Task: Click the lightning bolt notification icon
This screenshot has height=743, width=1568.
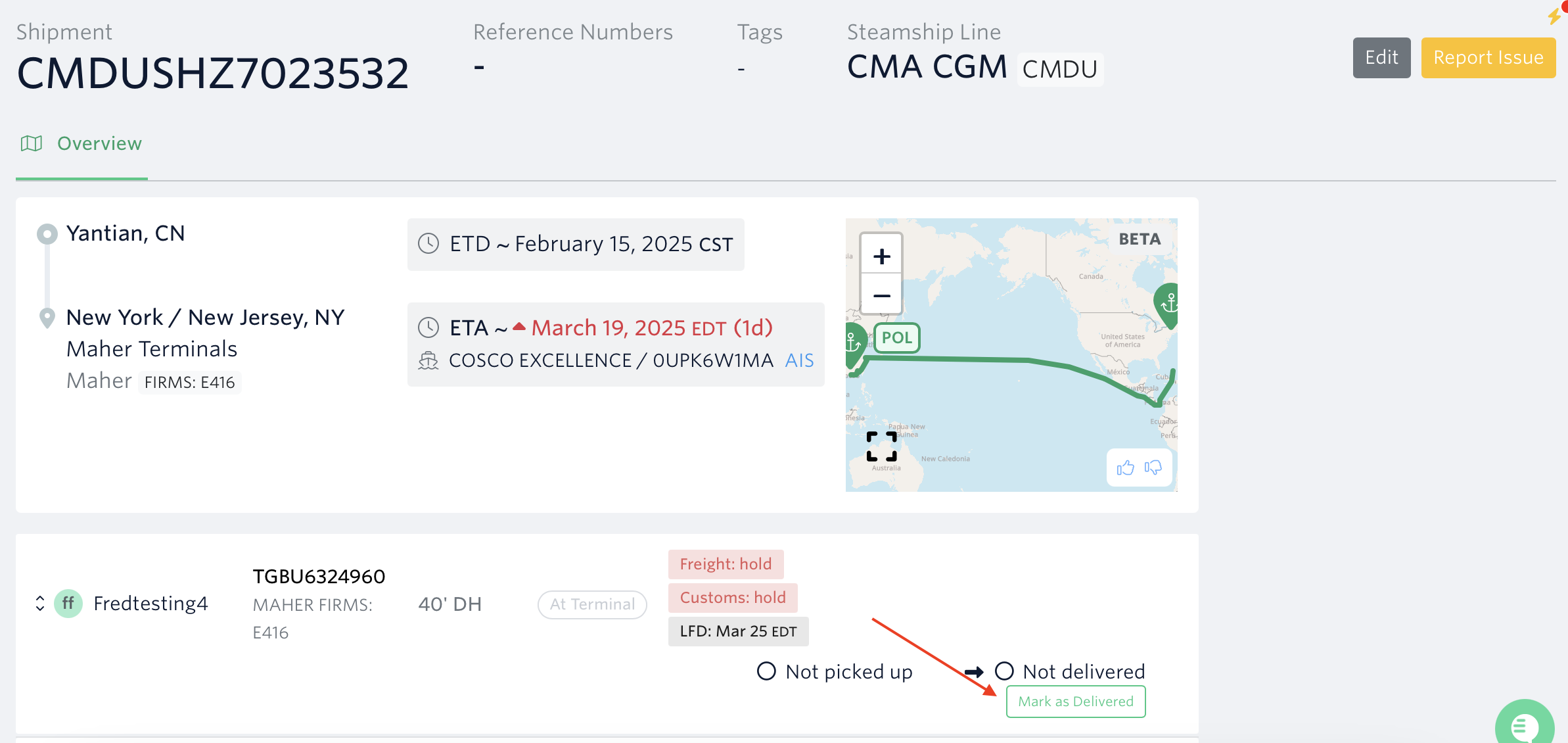Action: (1554, 15)
